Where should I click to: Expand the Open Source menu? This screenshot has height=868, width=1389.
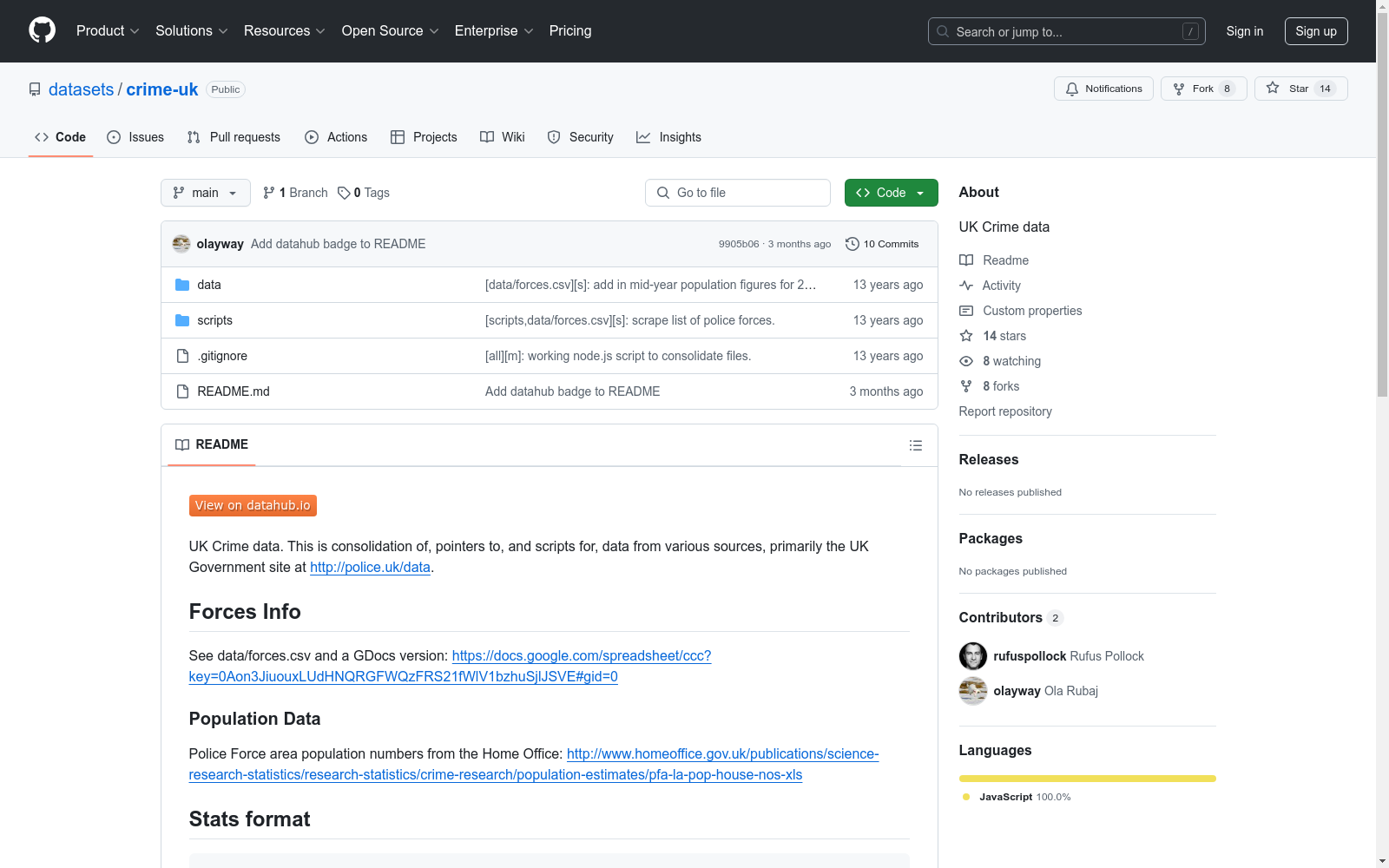[391, 31]
